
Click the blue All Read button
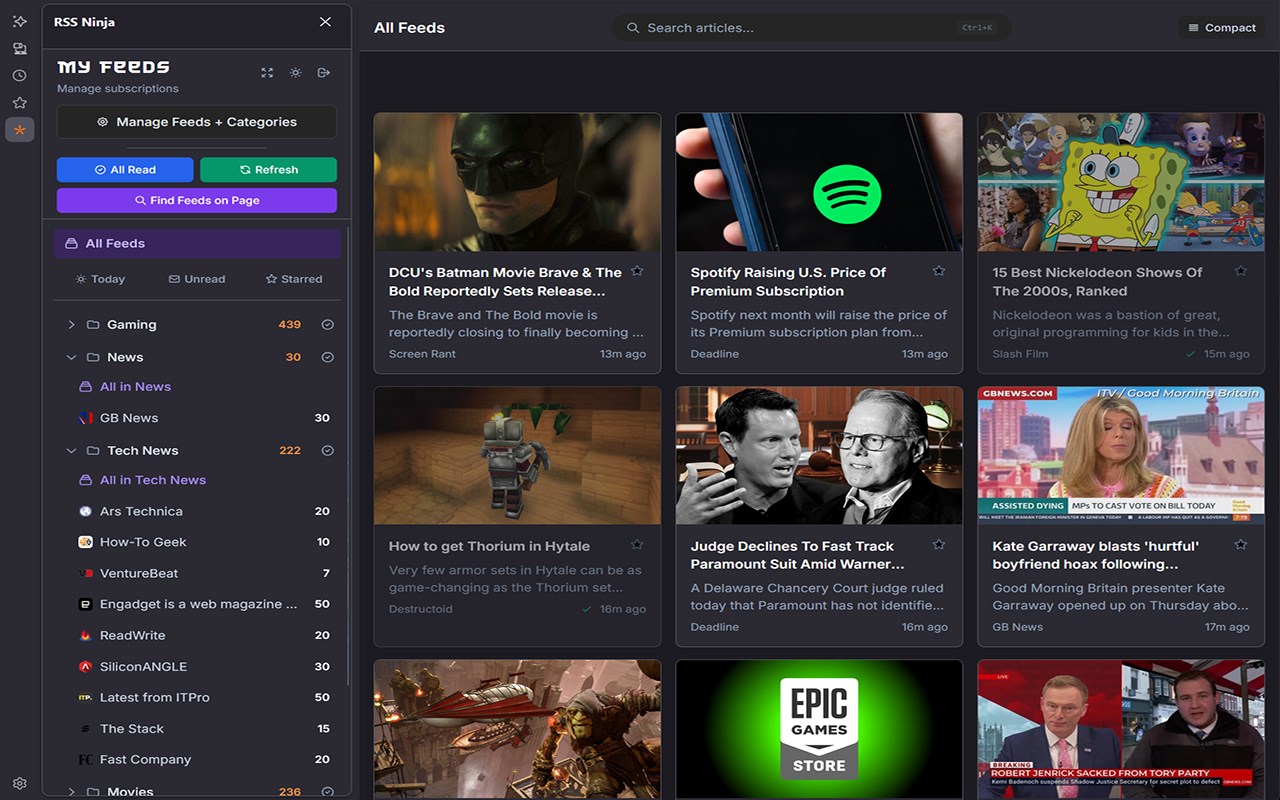tap(125, 170)
